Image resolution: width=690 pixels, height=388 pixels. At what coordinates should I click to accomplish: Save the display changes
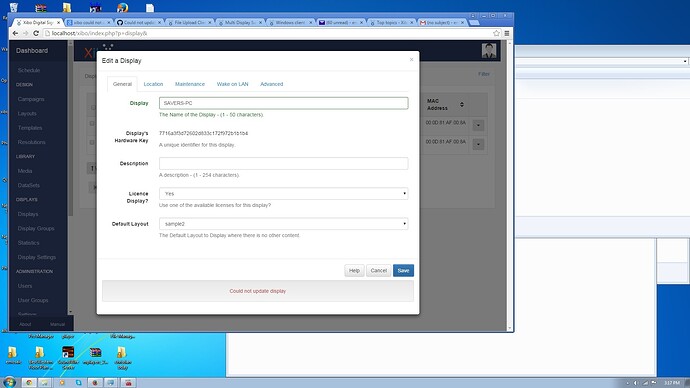[404, 271]
